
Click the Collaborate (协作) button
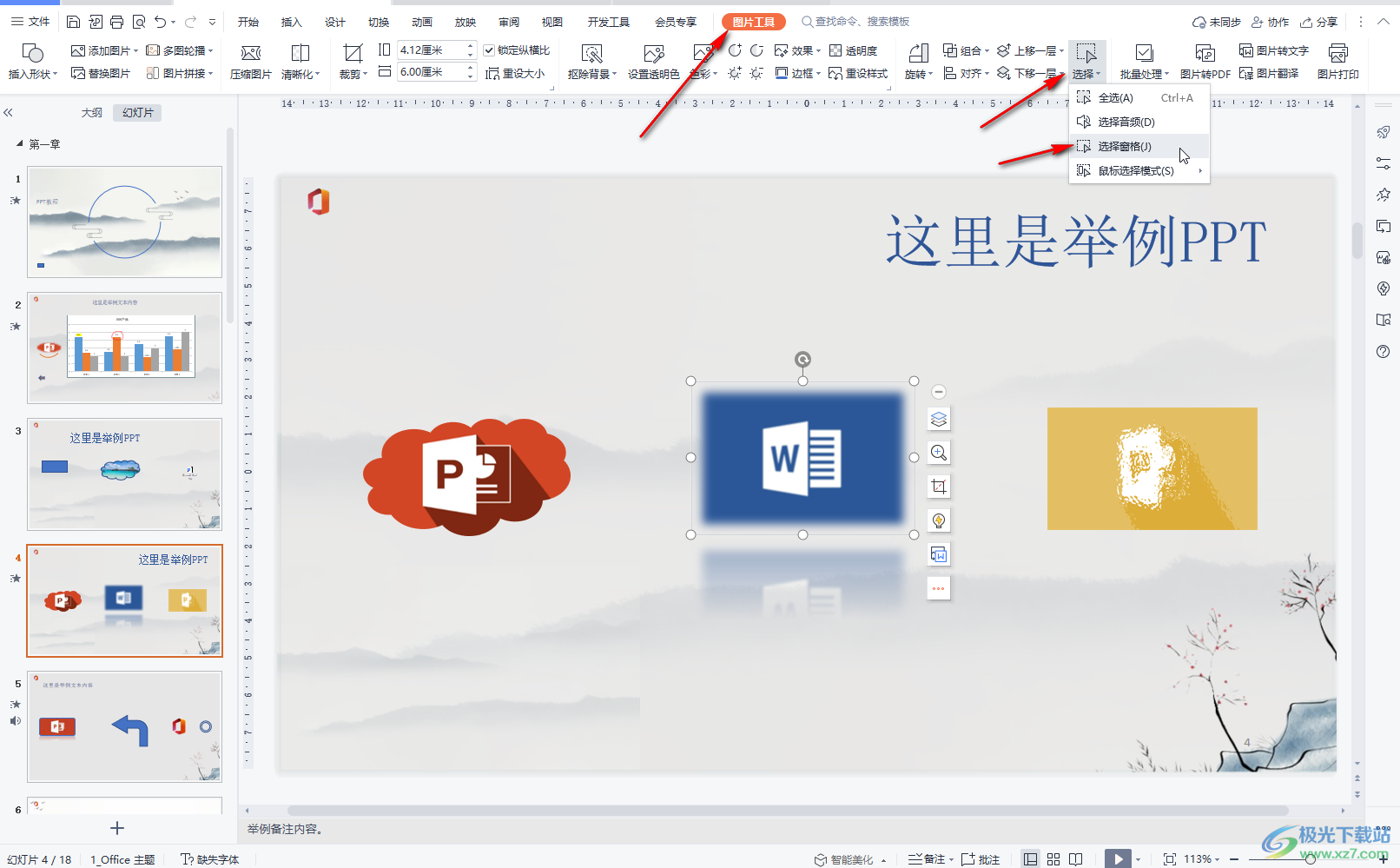1270,22
